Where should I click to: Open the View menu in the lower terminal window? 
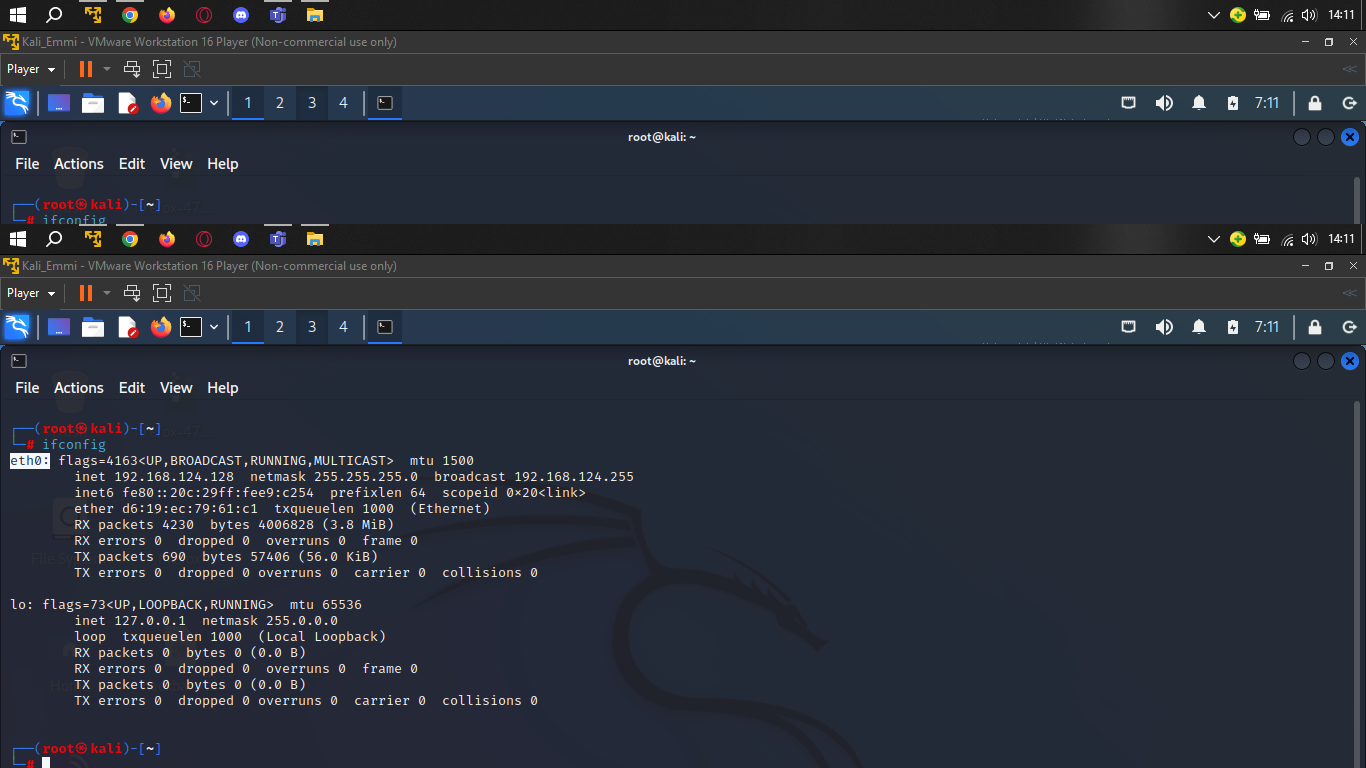click(x=176, y=388)
